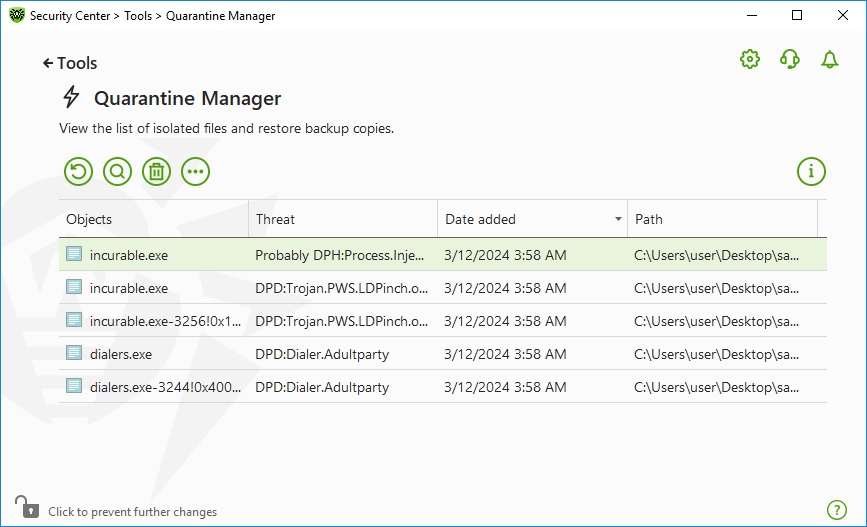Image resolution: width=867 pixels, height=527 pixels.
Task: Select the dialers.exe entry
Action: (x=443, y=354)
